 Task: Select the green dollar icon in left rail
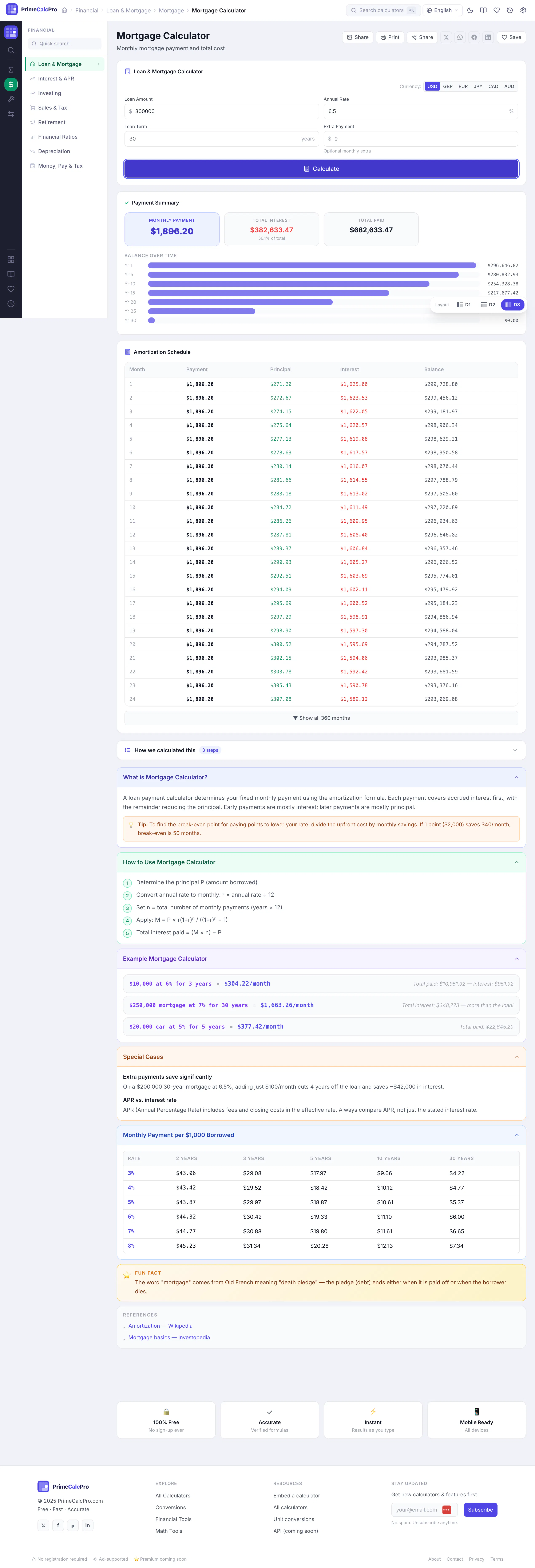[11, 85]
